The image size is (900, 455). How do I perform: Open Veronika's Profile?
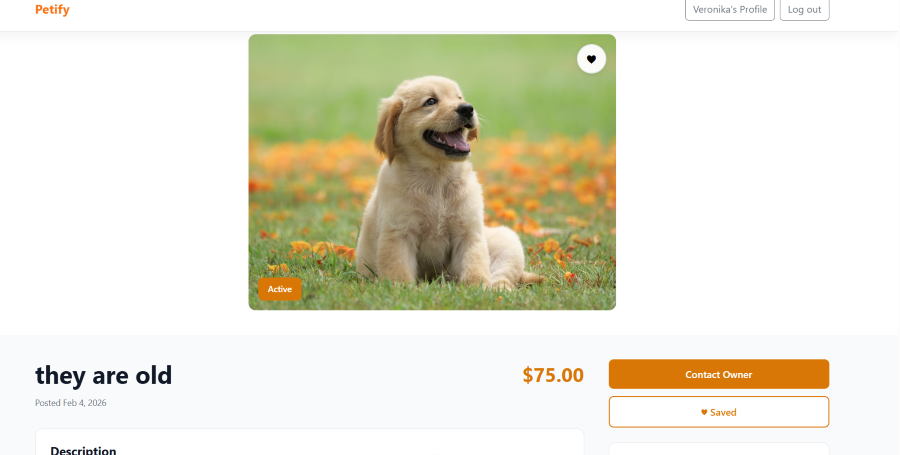pos(730,10)
